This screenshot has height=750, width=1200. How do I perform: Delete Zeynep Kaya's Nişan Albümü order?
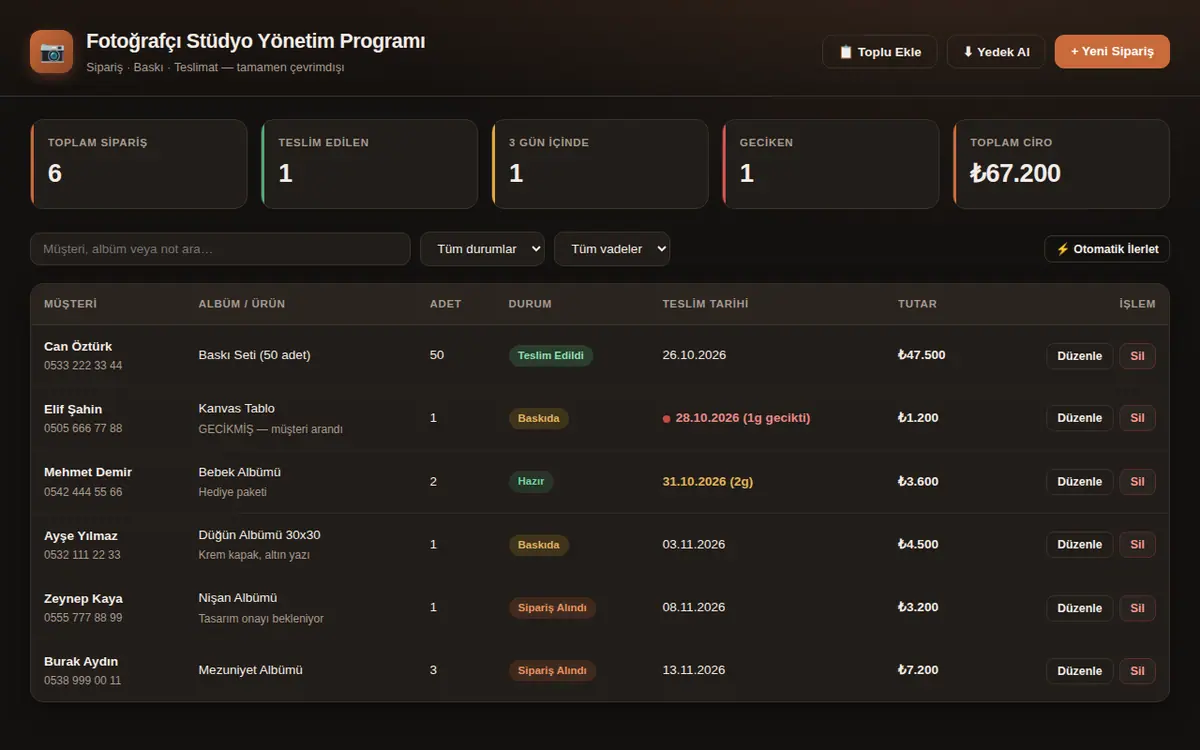click(1137, 608)
